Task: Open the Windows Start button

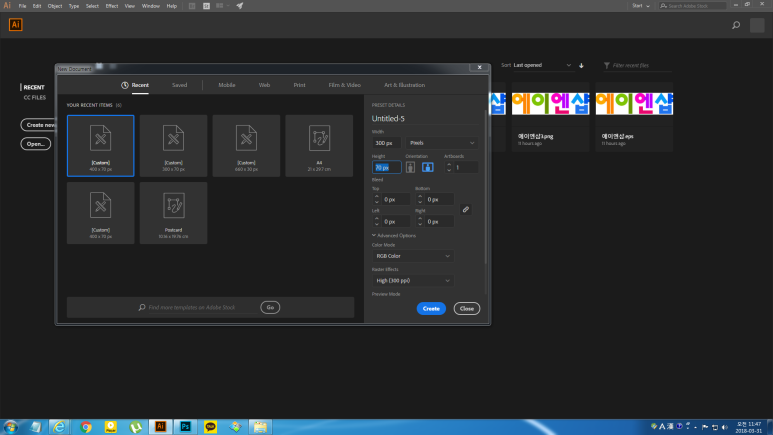Action: 10,427
